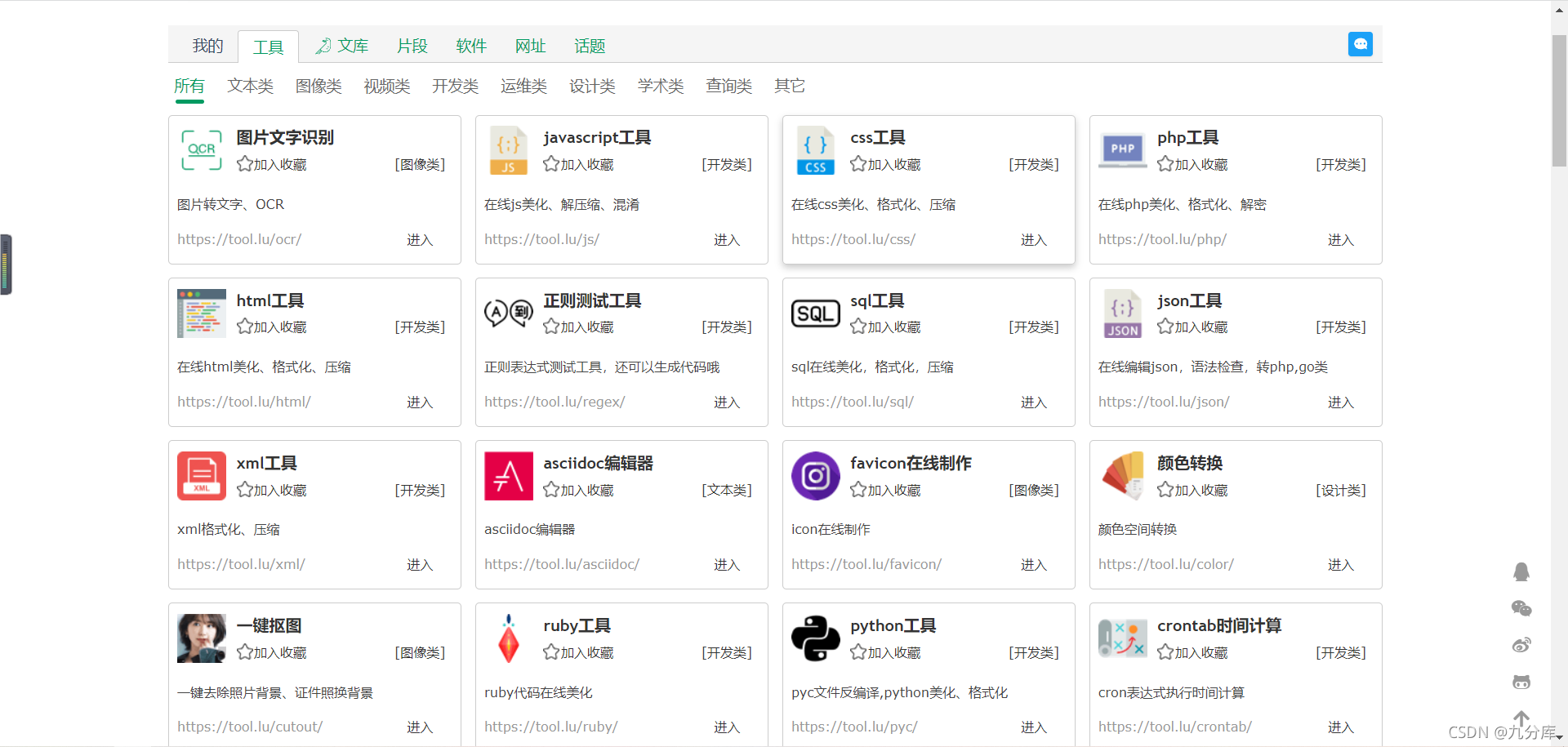Click the json工具 JSON icon
This screenshot has width=1568, height=747.
(1122, 313)
